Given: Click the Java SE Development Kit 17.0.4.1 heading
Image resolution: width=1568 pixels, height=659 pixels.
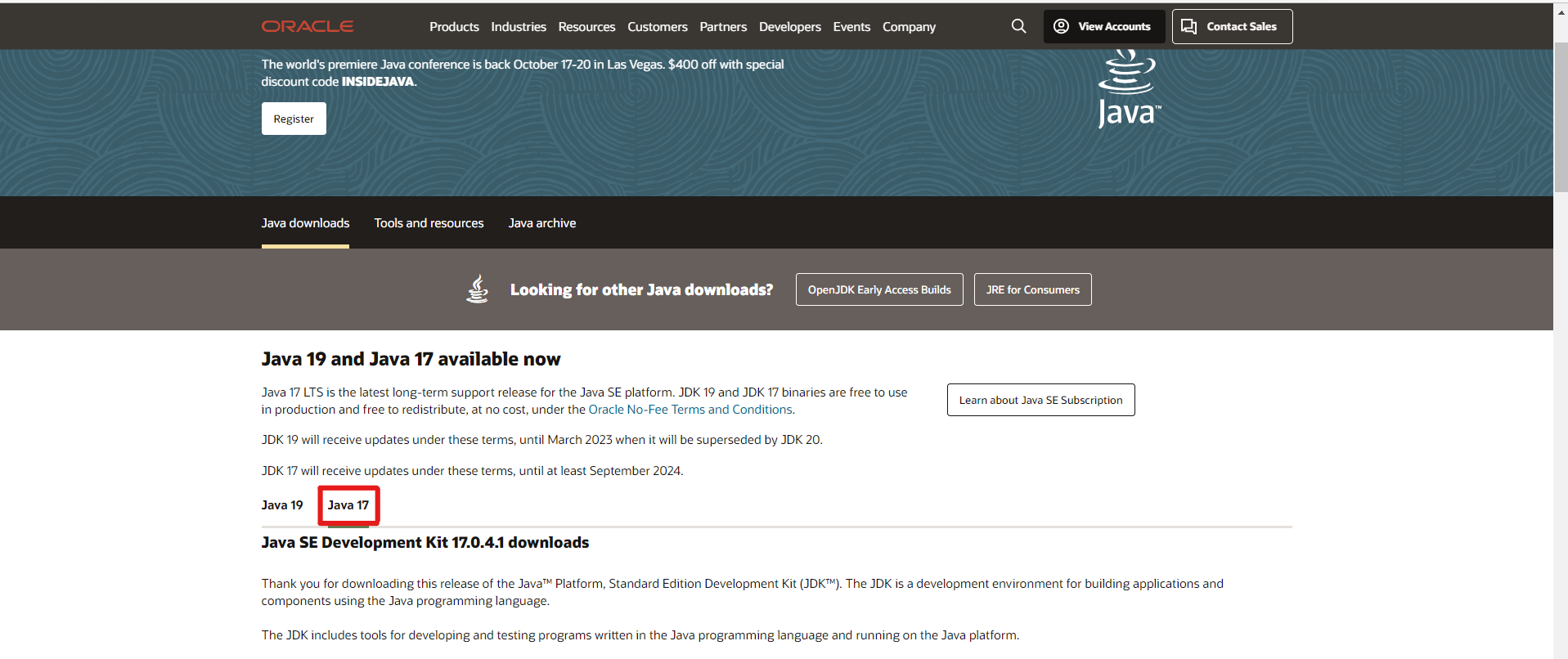Looking at the screenshot, I should coord(425,542).
